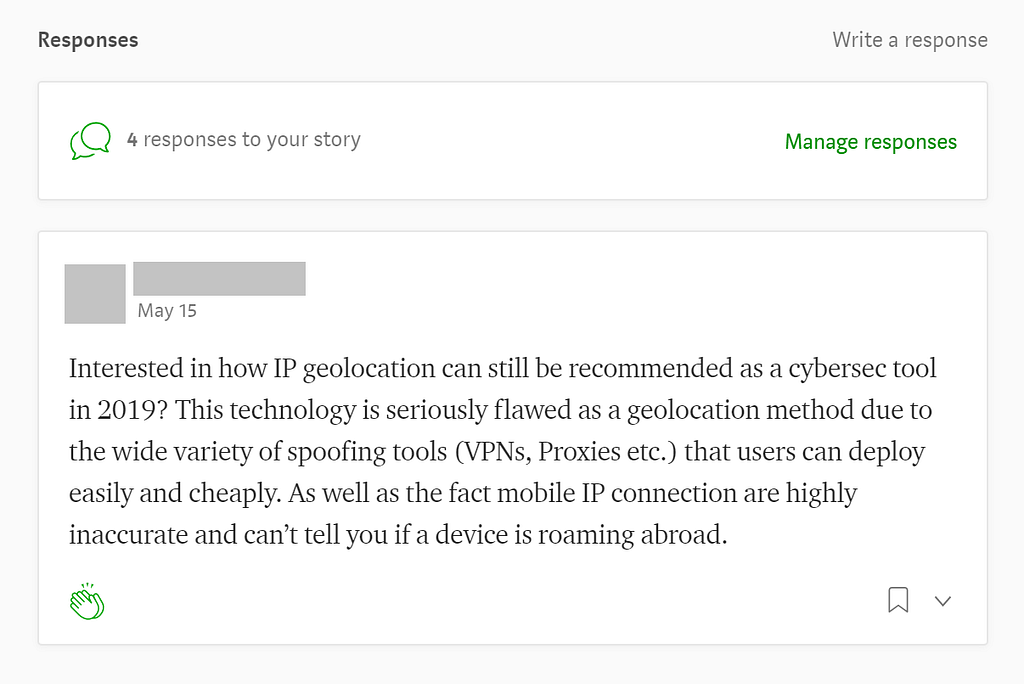Image resolution: width=1024 pixels, height=684 pixels.
Task: Click the Responses section heading
Action: click(x=88, y=40)
